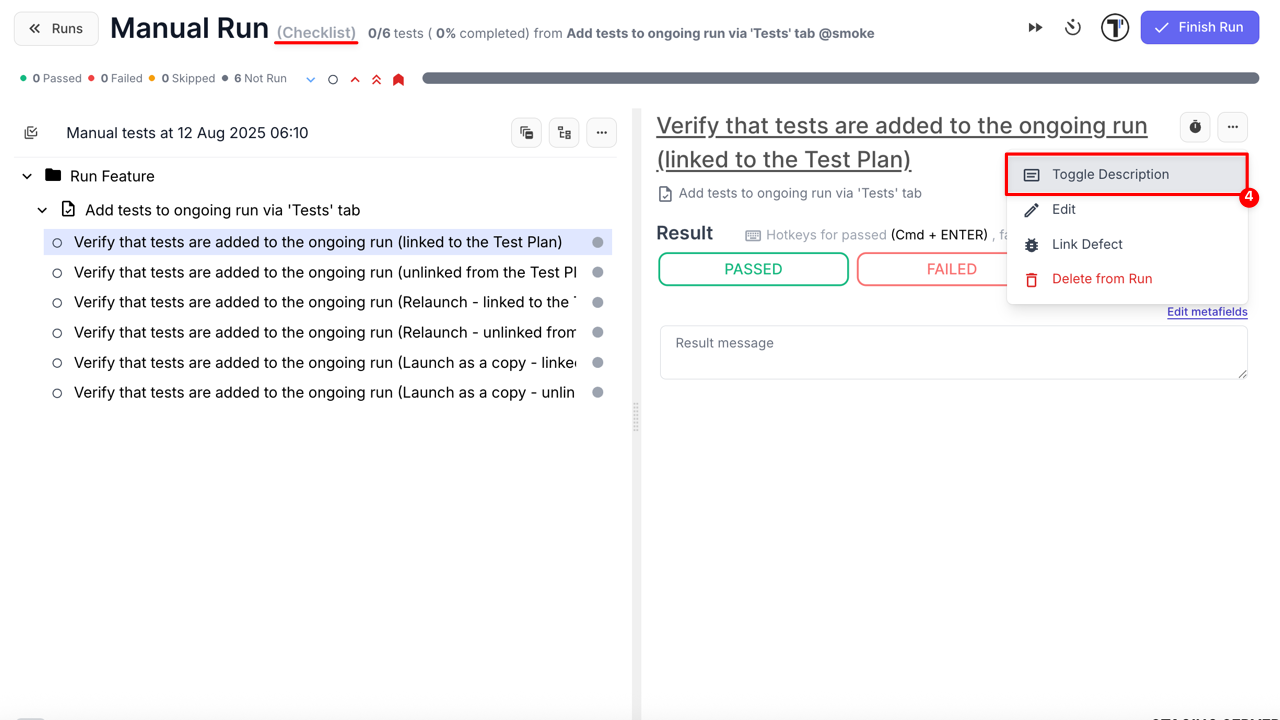Click the circular T logo avatar

(x=1114, y=28)
